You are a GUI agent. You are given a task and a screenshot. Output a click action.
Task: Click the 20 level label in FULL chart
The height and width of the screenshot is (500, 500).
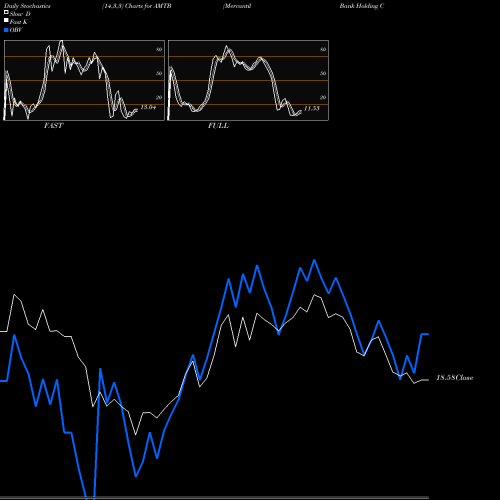click(323, 97)
